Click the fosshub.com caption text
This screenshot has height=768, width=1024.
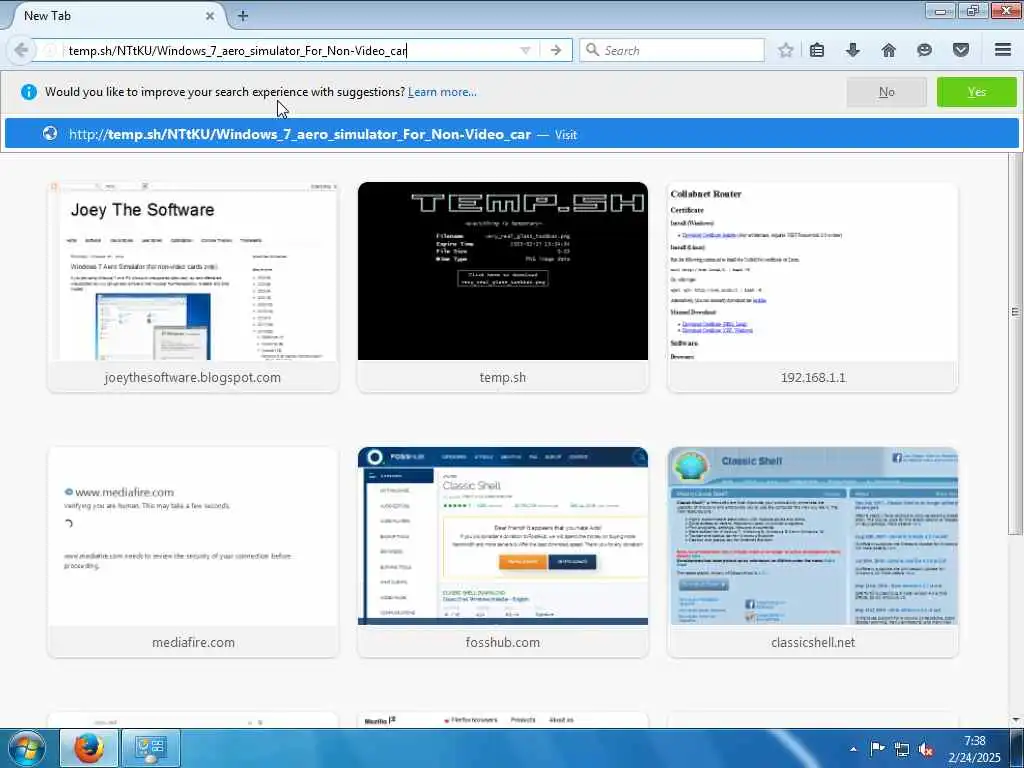[503, 643]
